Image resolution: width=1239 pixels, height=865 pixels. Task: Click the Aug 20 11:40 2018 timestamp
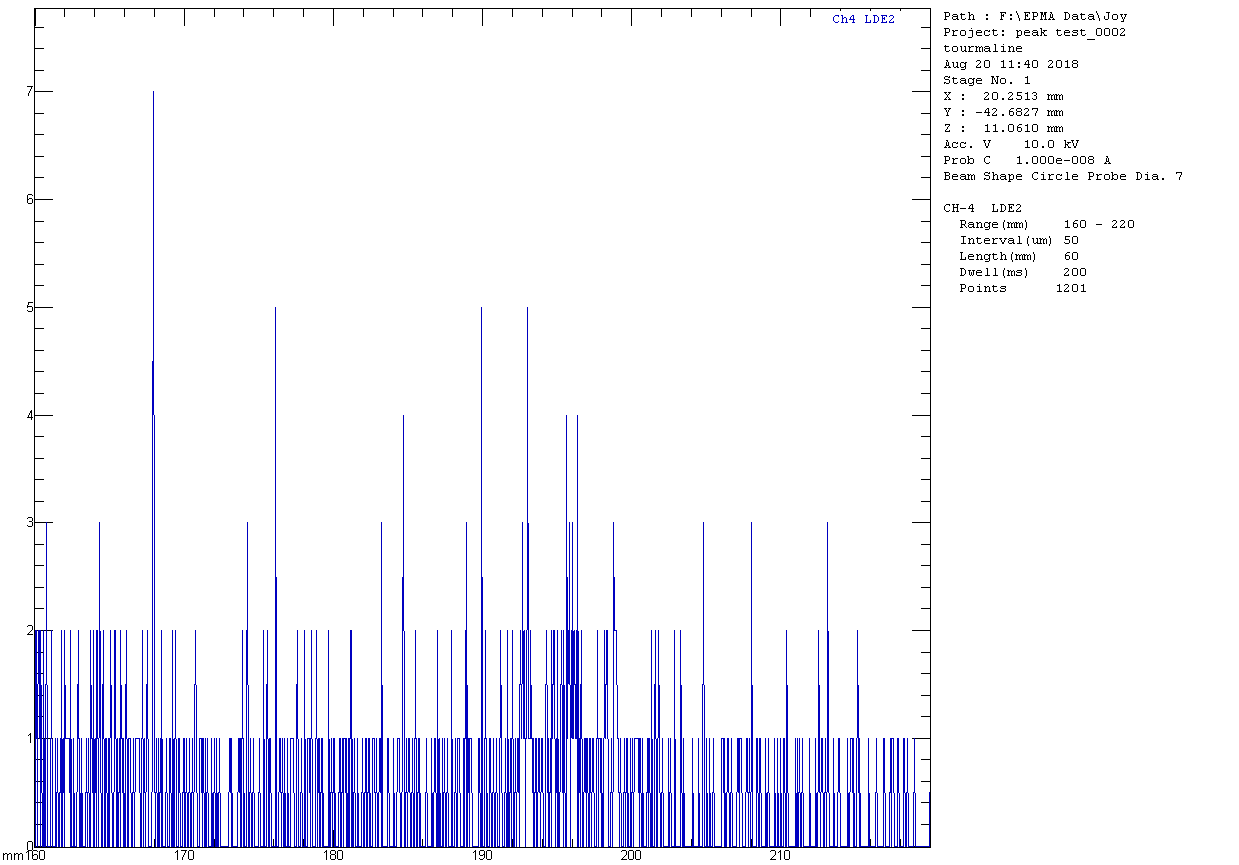coord(1011,64)
